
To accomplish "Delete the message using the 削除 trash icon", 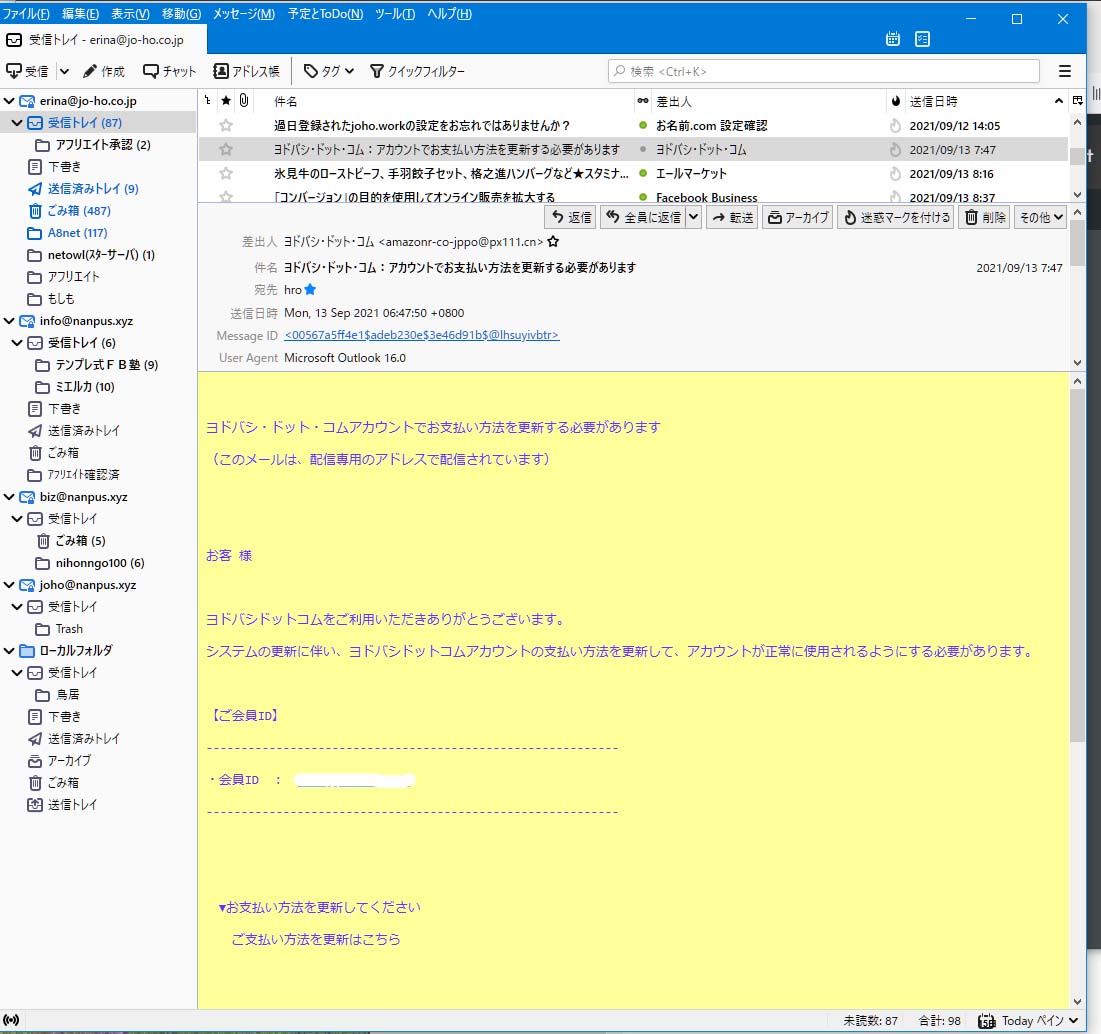I will [983, 217].
